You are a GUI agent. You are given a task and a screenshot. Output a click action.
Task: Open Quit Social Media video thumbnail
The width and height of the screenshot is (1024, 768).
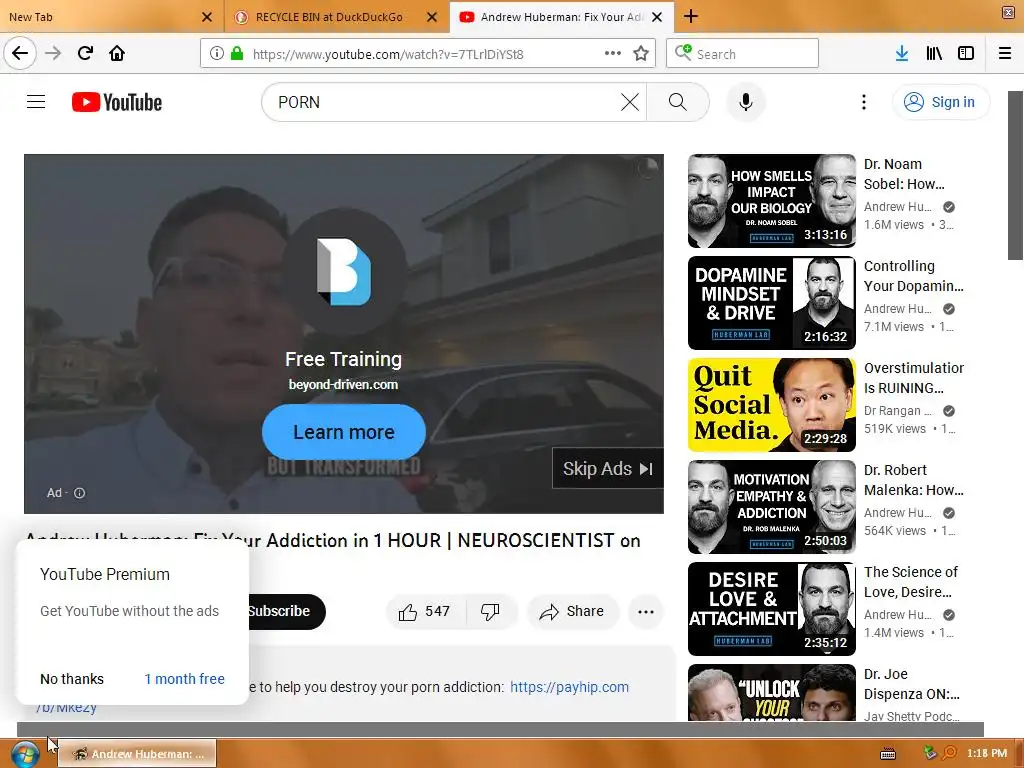(771, 405)
